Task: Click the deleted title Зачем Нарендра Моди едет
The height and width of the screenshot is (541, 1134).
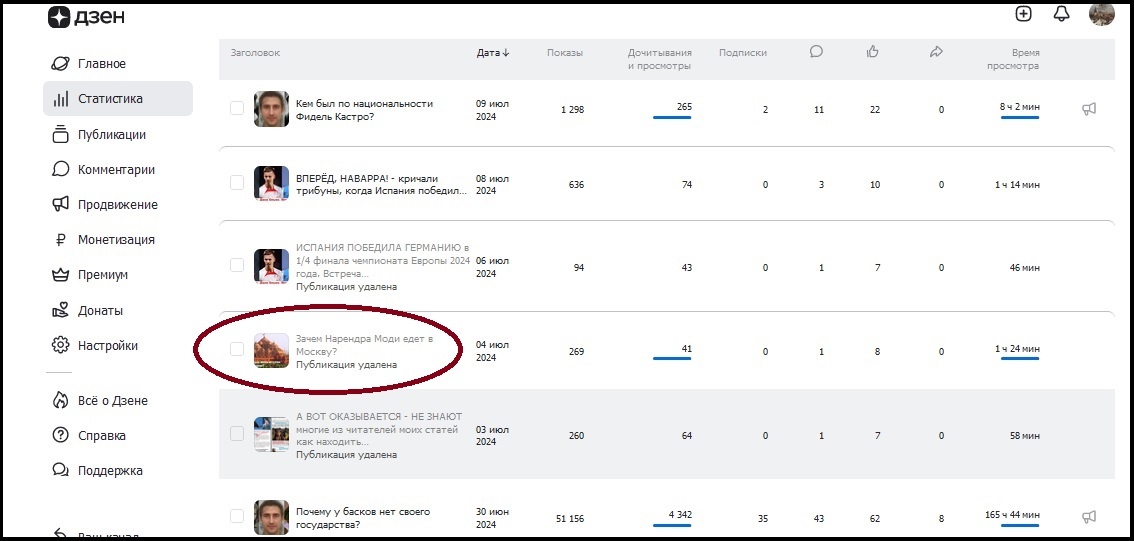Action: [364, 345]
